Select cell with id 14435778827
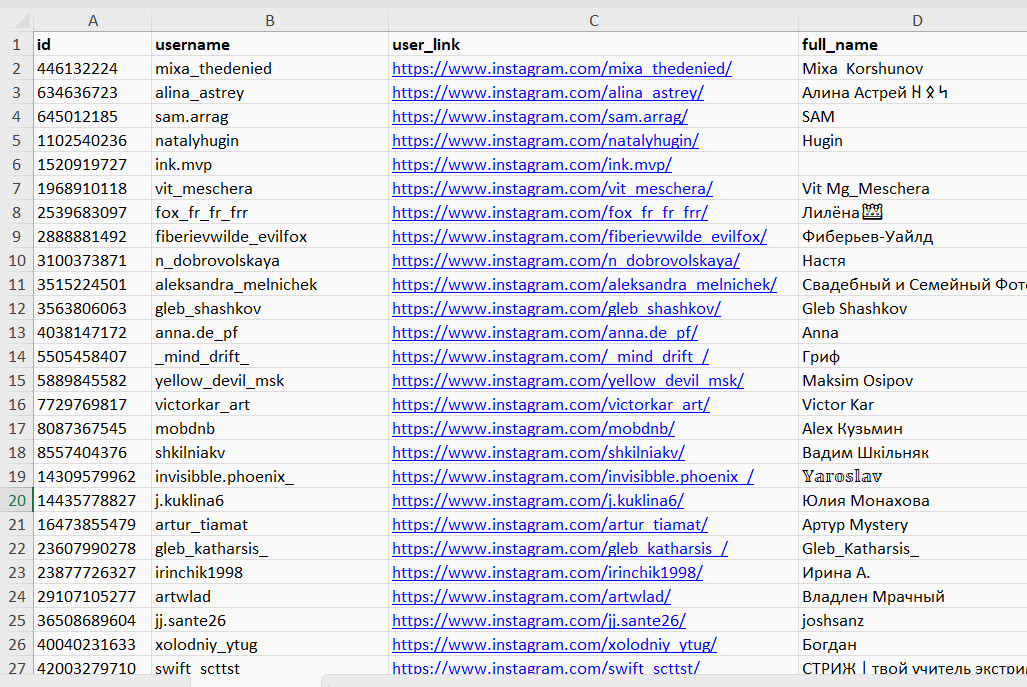Screen dimensions: 1027x687 point(92,500)
